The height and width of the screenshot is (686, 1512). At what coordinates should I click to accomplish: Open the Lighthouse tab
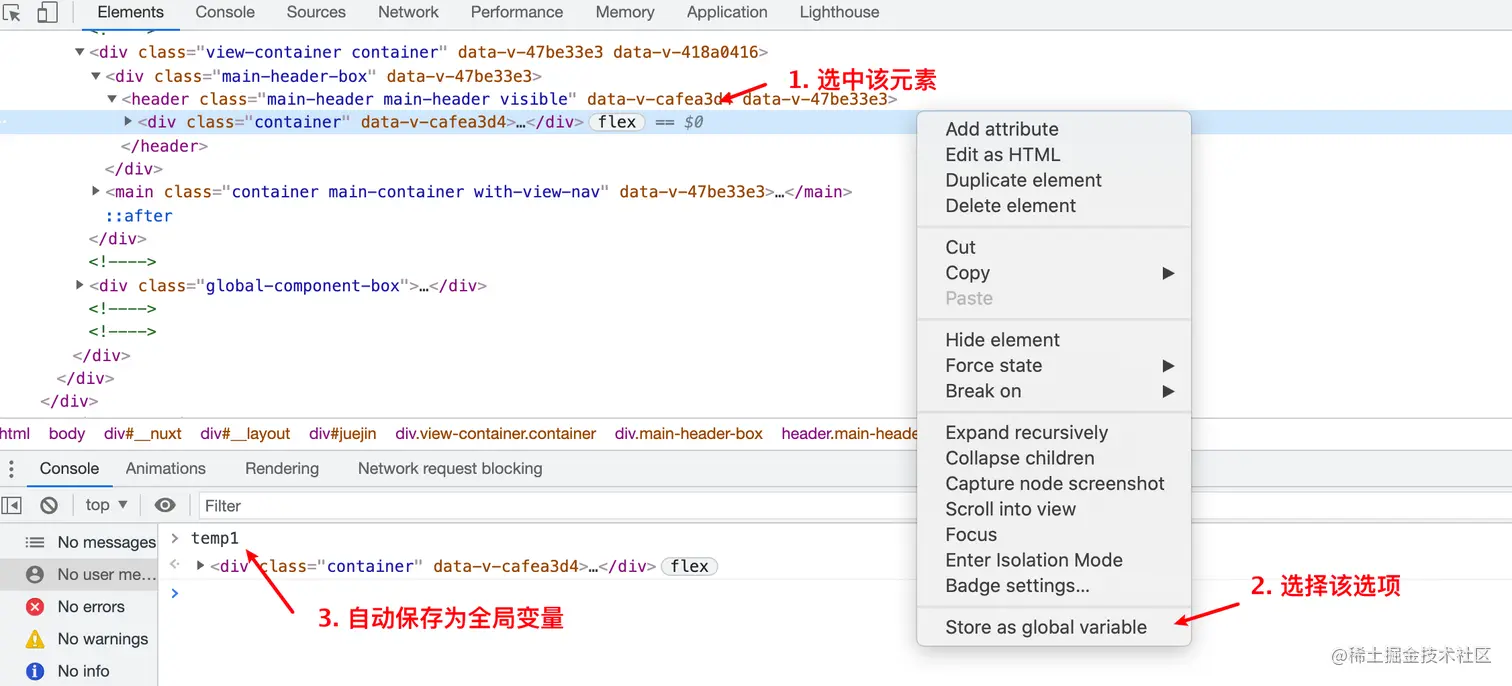(x=840, y=13)
